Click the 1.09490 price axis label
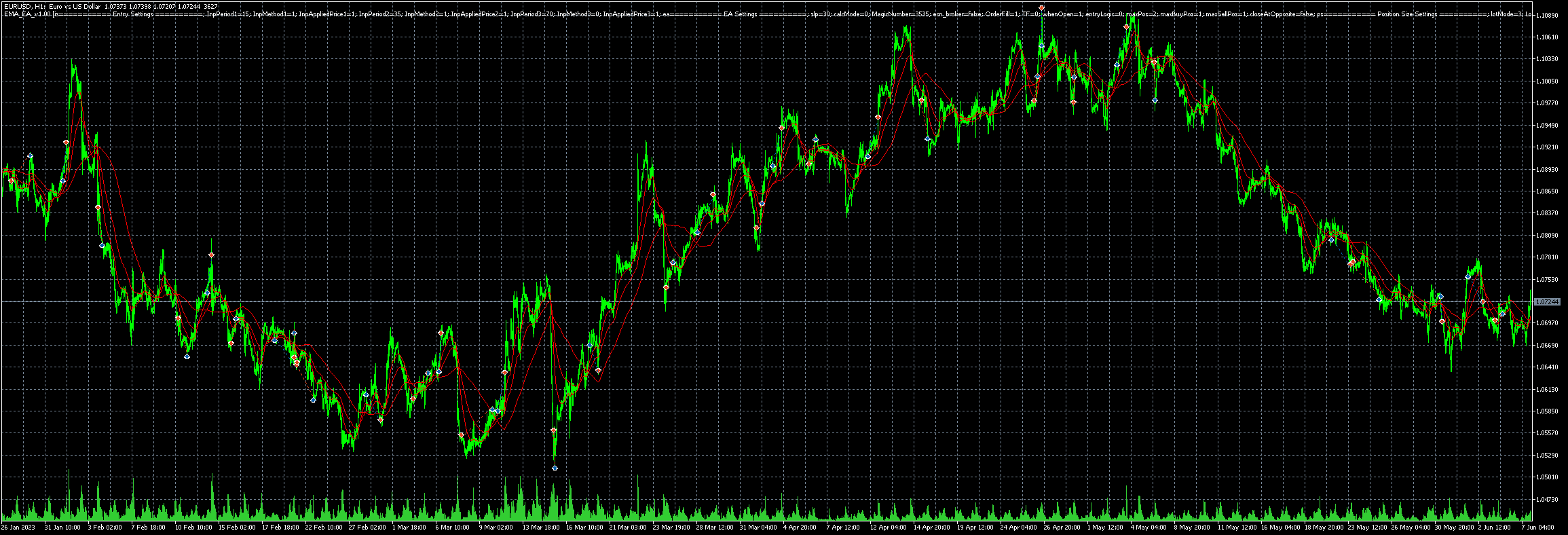Screen dimensions: 1568x535 point(1548,125)
